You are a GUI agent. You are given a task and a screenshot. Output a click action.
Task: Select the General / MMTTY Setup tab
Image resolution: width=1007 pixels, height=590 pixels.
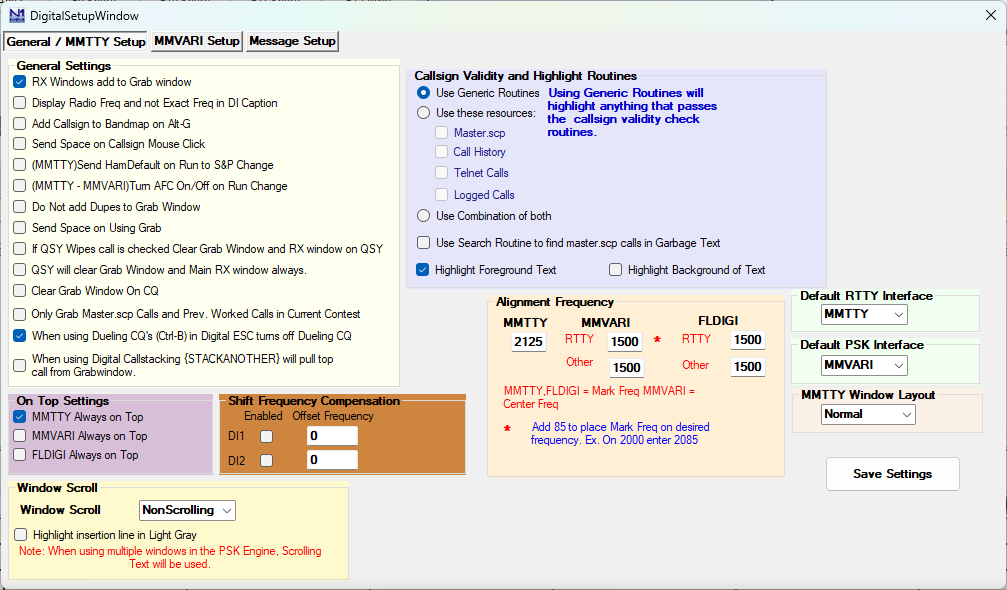tap(75, 41)
